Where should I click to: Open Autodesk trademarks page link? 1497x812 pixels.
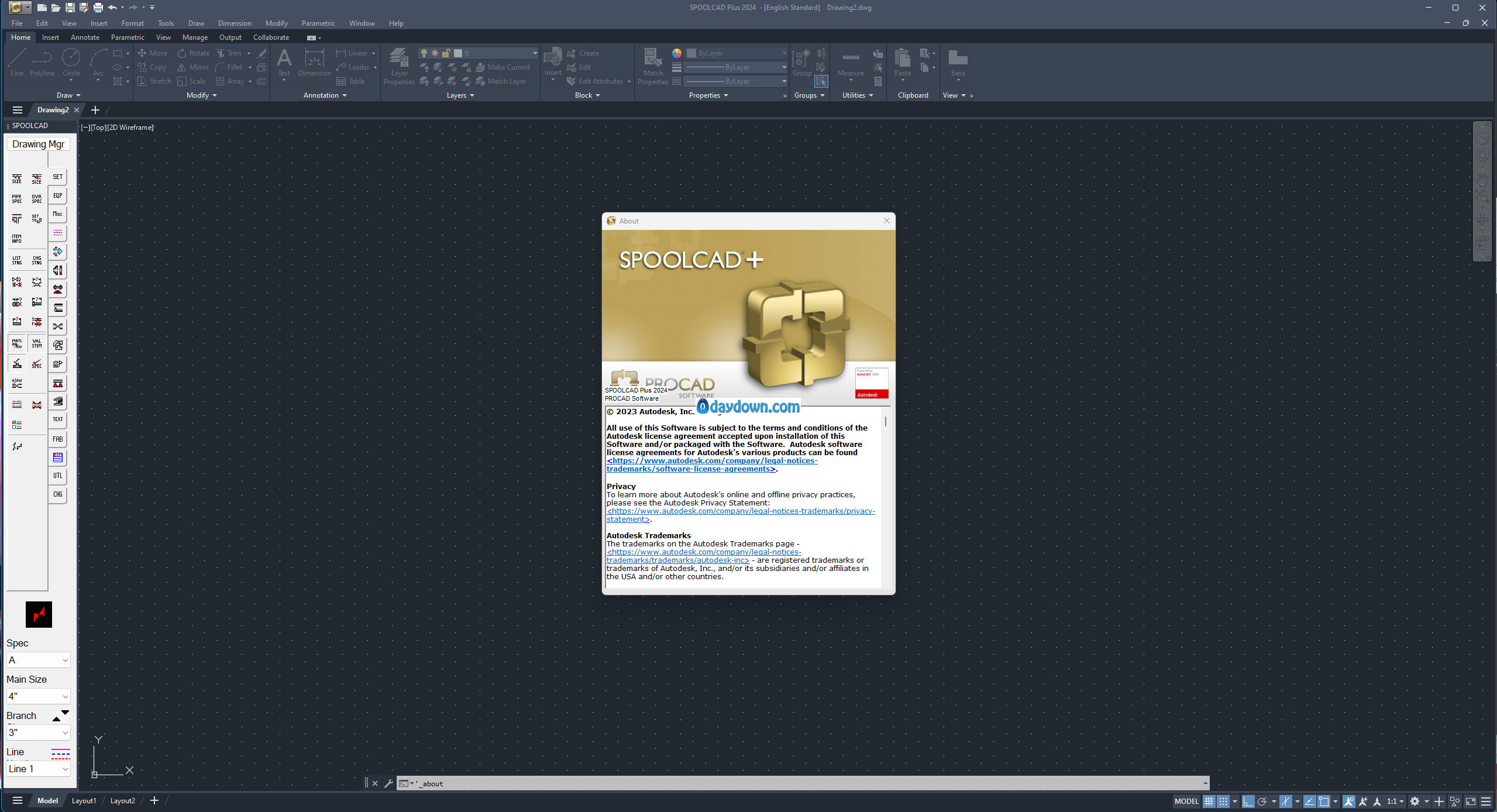704,556
